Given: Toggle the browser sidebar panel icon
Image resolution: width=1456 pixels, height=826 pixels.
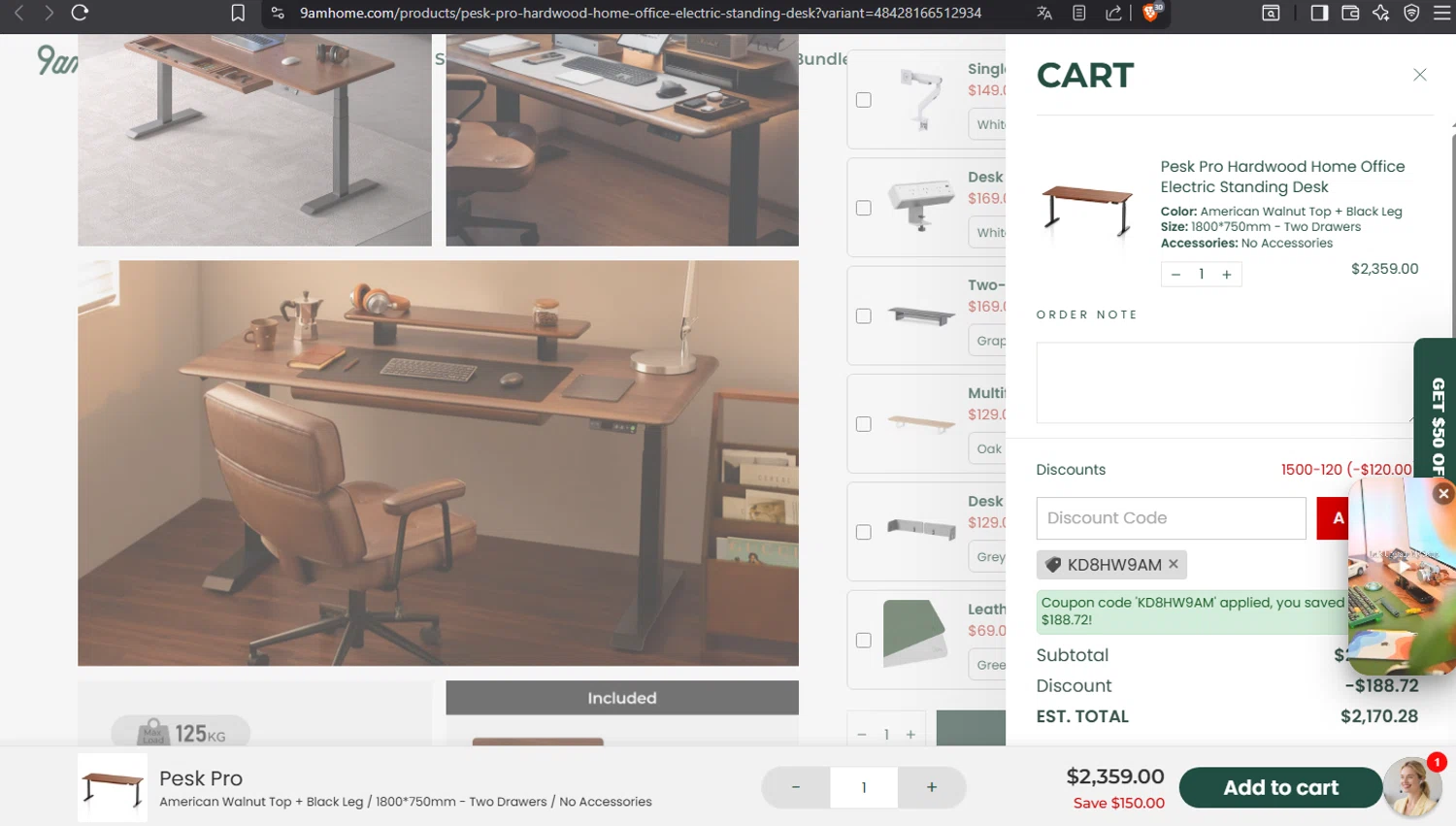Looking at the screenshot, I should (x=1319, y=13).
